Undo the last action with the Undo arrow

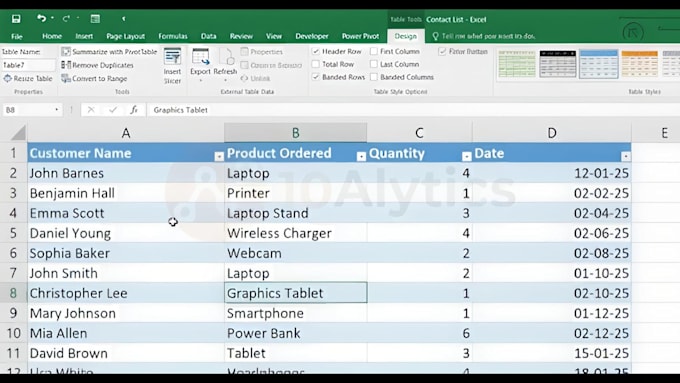tap(41, 18)
